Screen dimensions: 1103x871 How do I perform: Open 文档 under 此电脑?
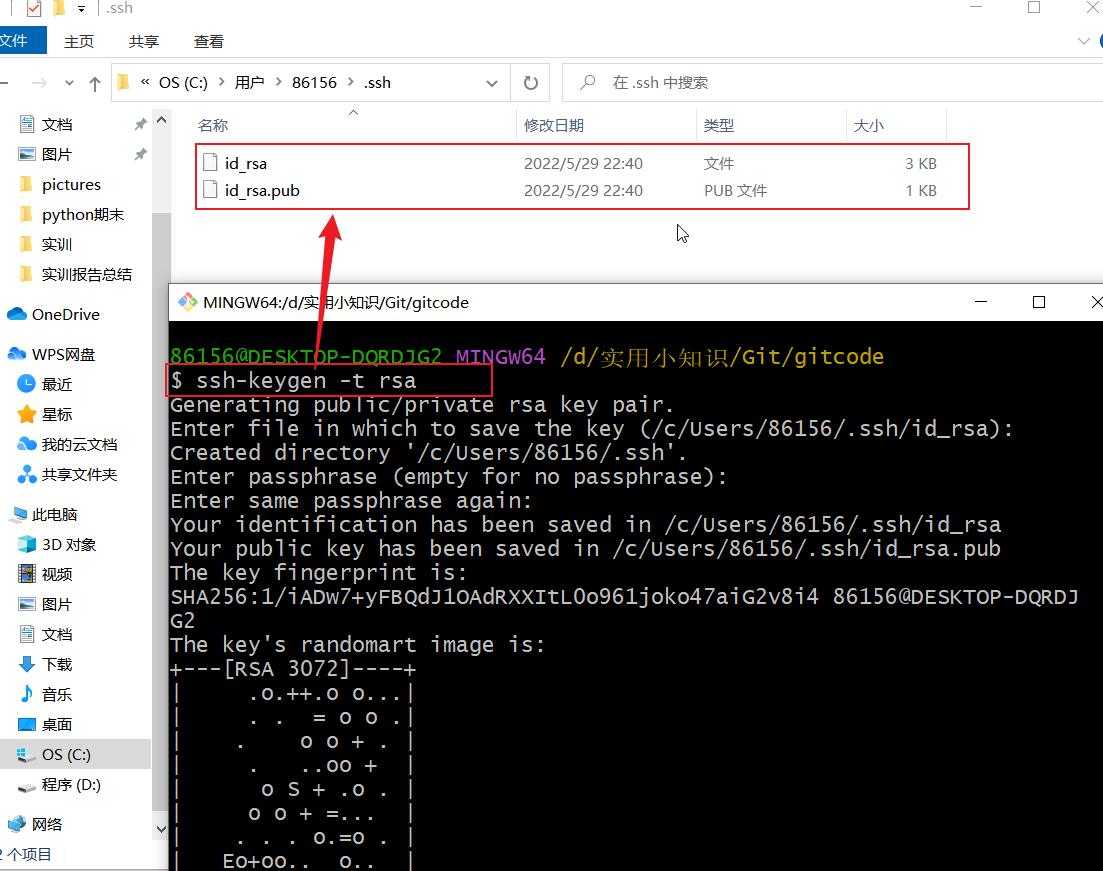tap(57, 635)
